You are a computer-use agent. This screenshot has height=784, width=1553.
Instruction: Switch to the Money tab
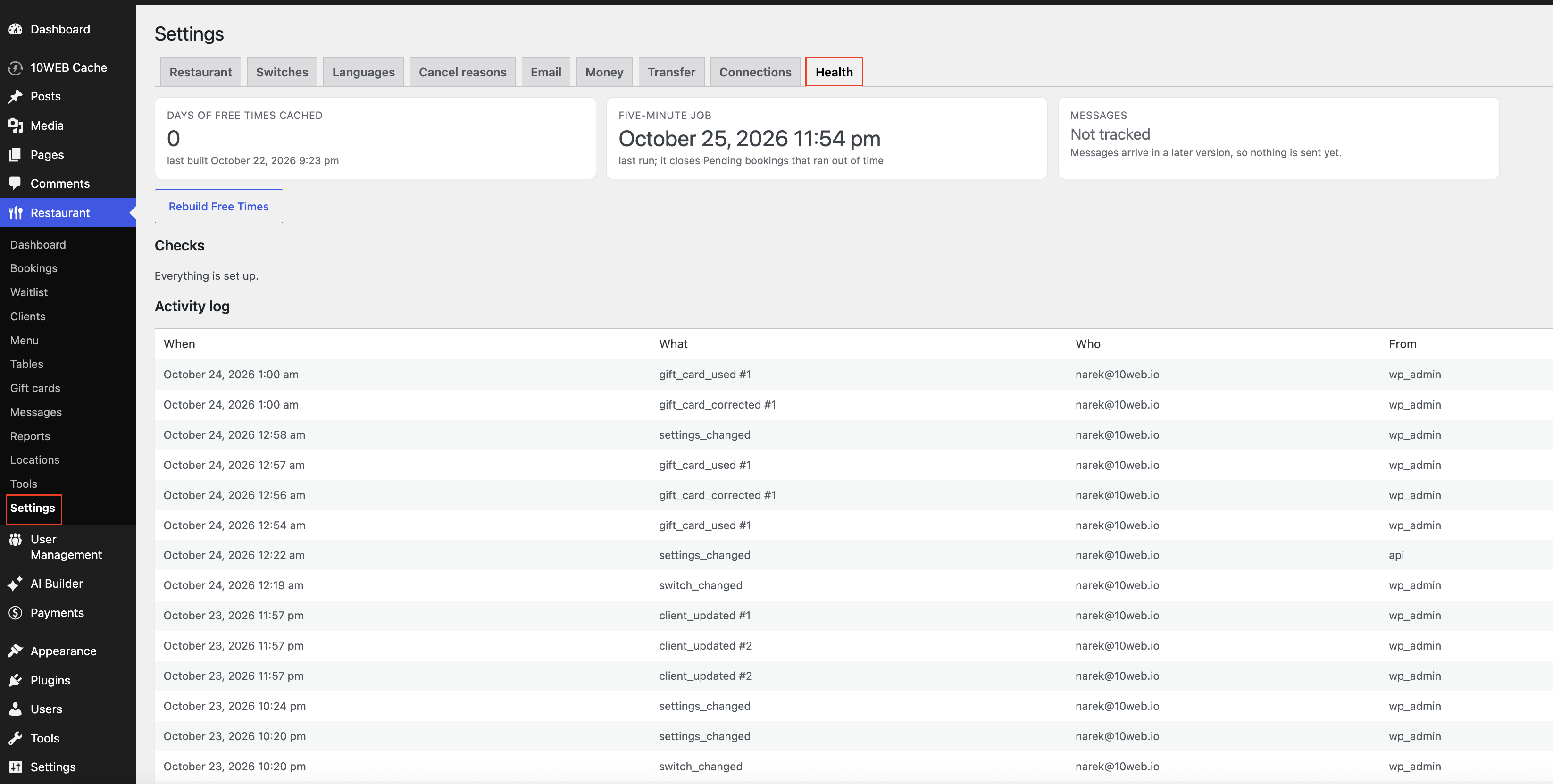(604, 72)
